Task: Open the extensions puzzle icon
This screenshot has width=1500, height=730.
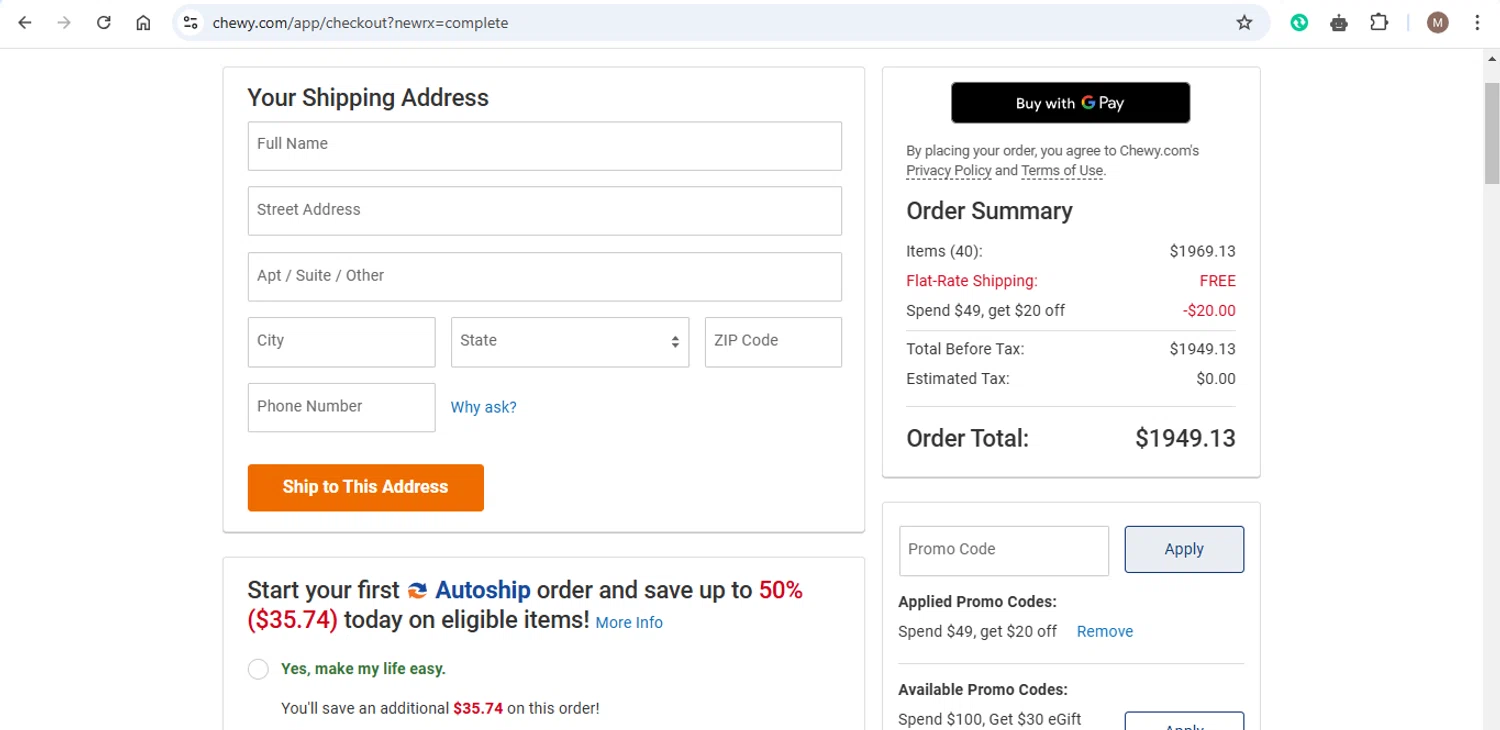Action: (1379, 22)
